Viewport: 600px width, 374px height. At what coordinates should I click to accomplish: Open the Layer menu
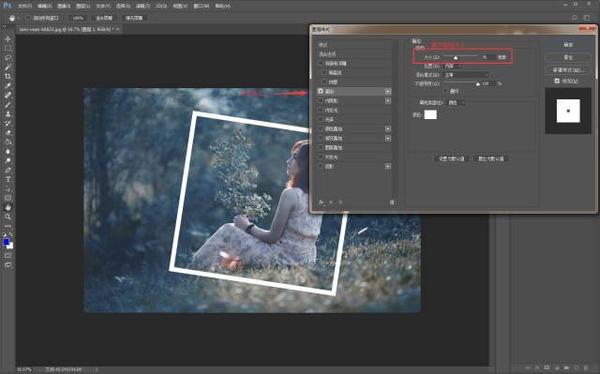[83, 6]
